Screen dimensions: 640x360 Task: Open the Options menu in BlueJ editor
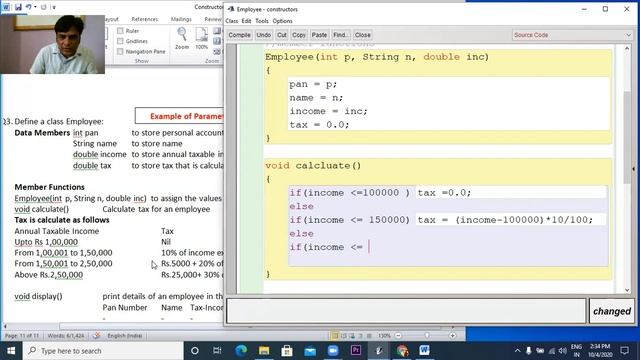click(x=282, y=21)
